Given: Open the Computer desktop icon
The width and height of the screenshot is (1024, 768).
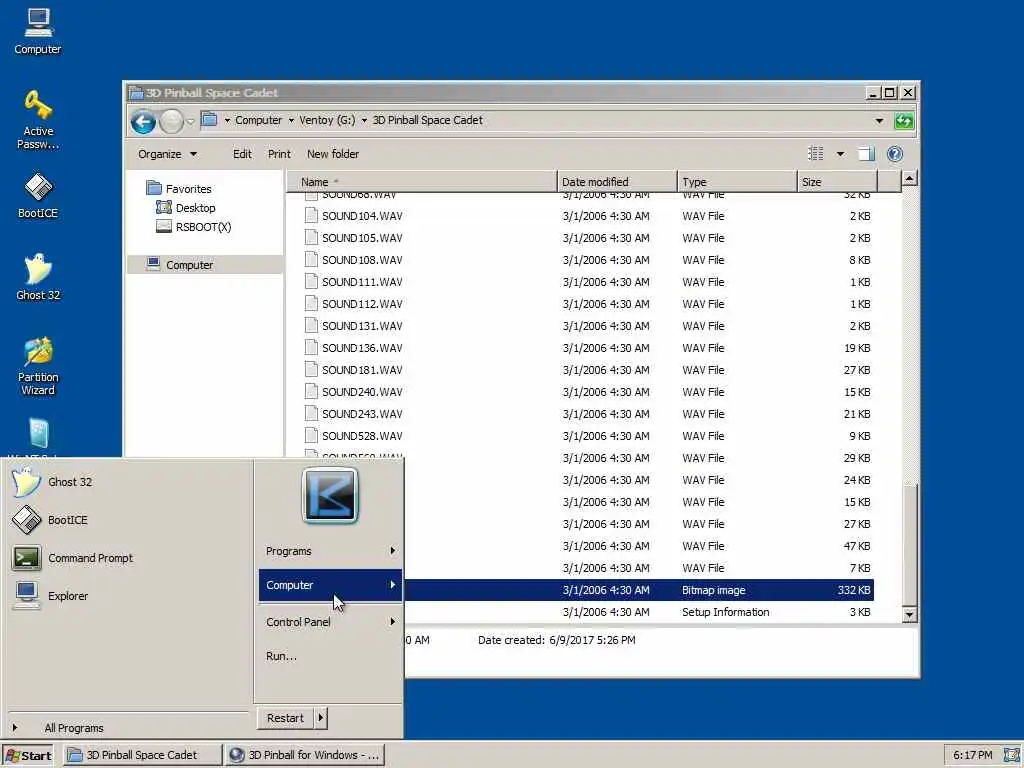Looking at the screenshot, I should 38,31.
